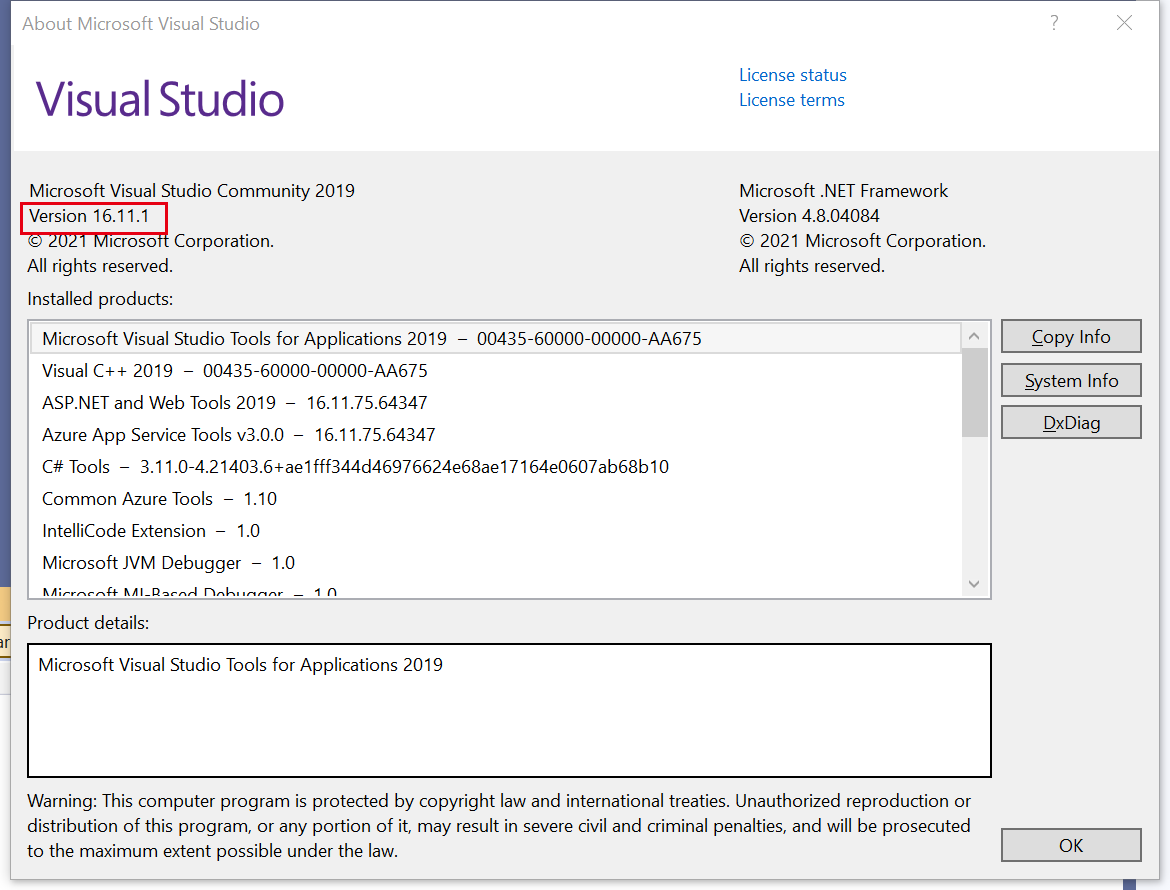Screen dimensions: 1170x890
Task: Click the Microsoft .NET Framework label
Action: [x=843, y=191]
